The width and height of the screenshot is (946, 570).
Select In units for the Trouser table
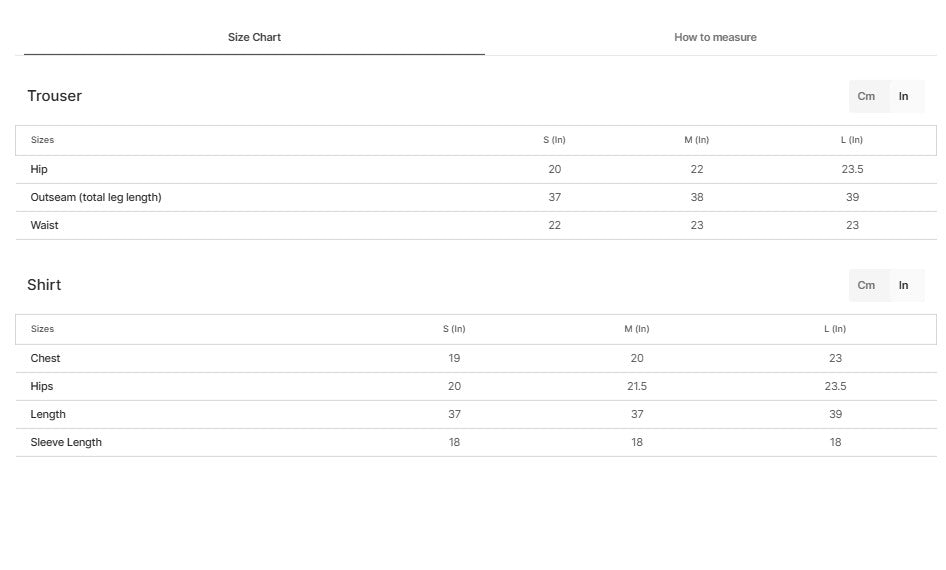pyautogui.click(x=904, y=96)
